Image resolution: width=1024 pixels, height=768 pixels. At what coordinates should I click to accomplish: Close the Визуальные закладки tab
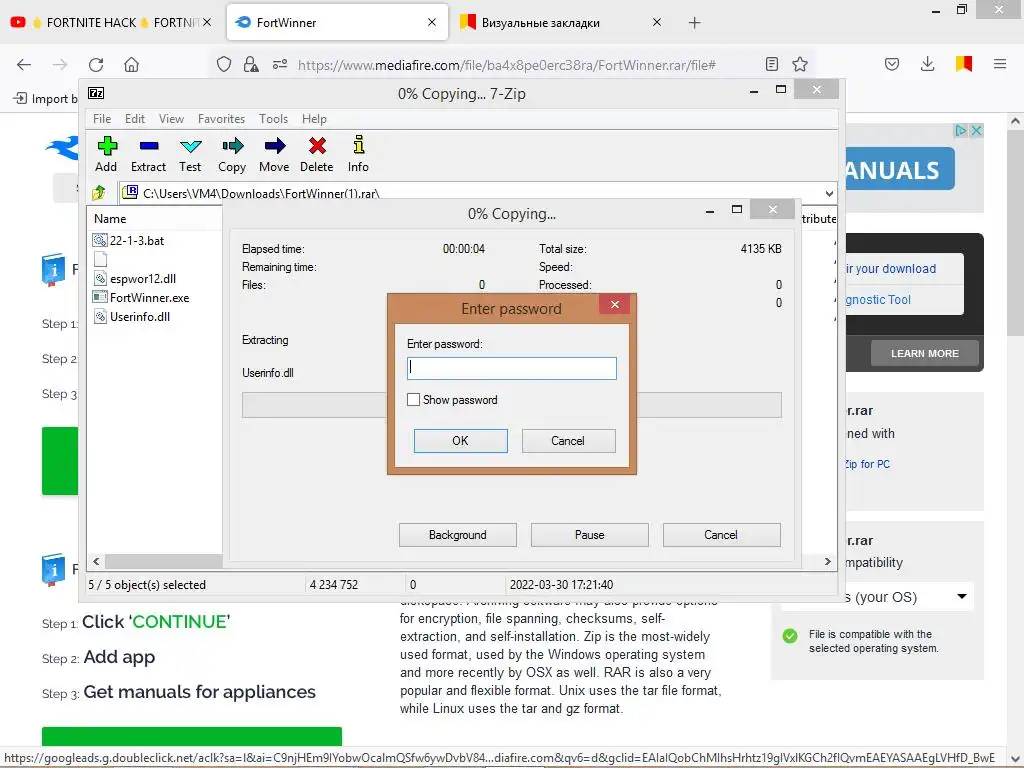coord(657,22)
